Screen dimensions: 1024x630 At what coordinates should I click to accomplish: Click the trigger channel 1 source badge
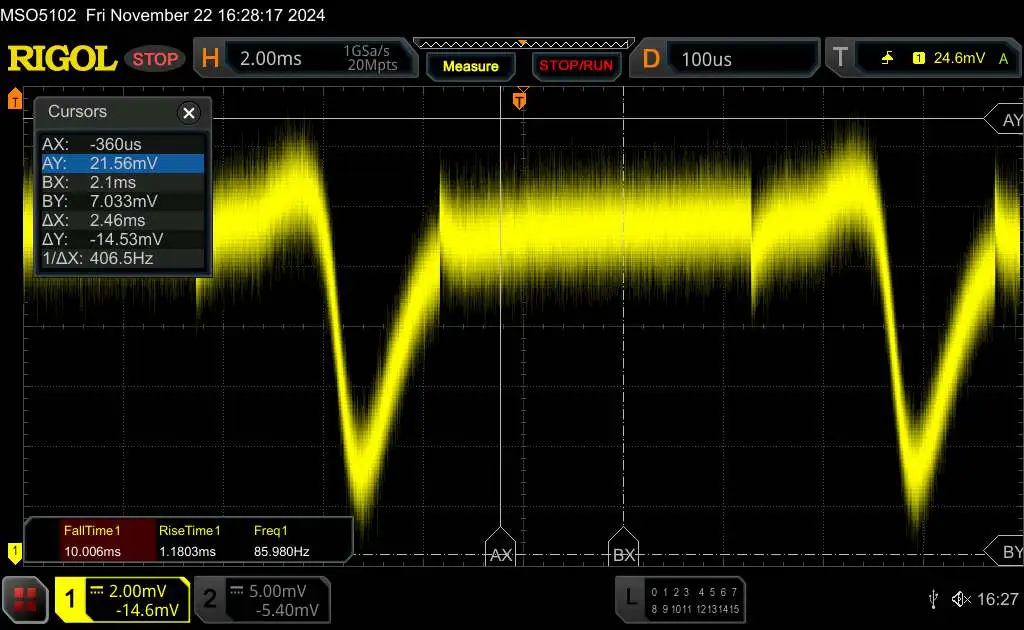pyautogui.click(x=918, y=59)
